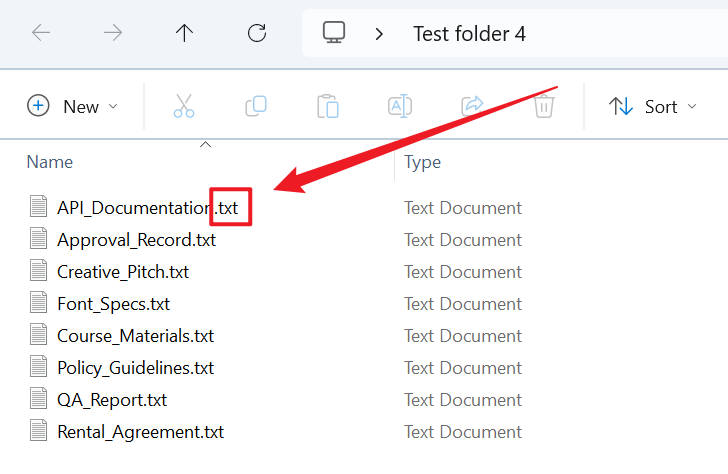Click the Forward navigation arrow
Screen dimensions: 728x474
tap(113, 33)
